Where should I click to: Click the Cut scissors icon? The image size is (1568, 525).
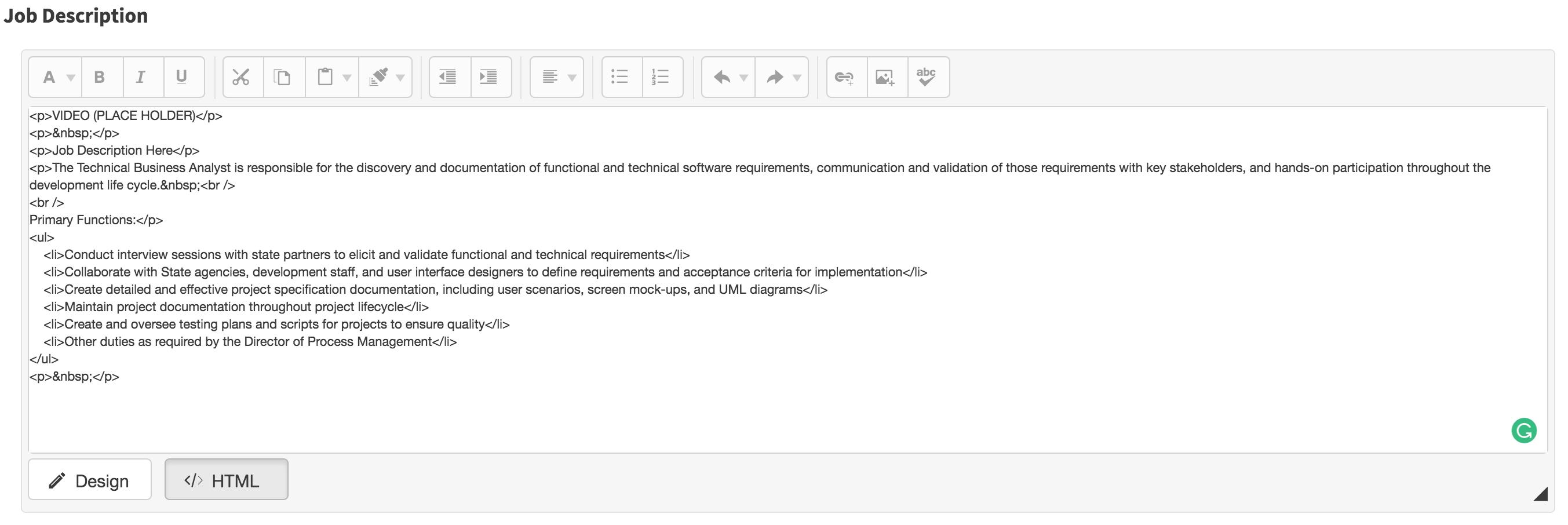click(x=241, y=77)
